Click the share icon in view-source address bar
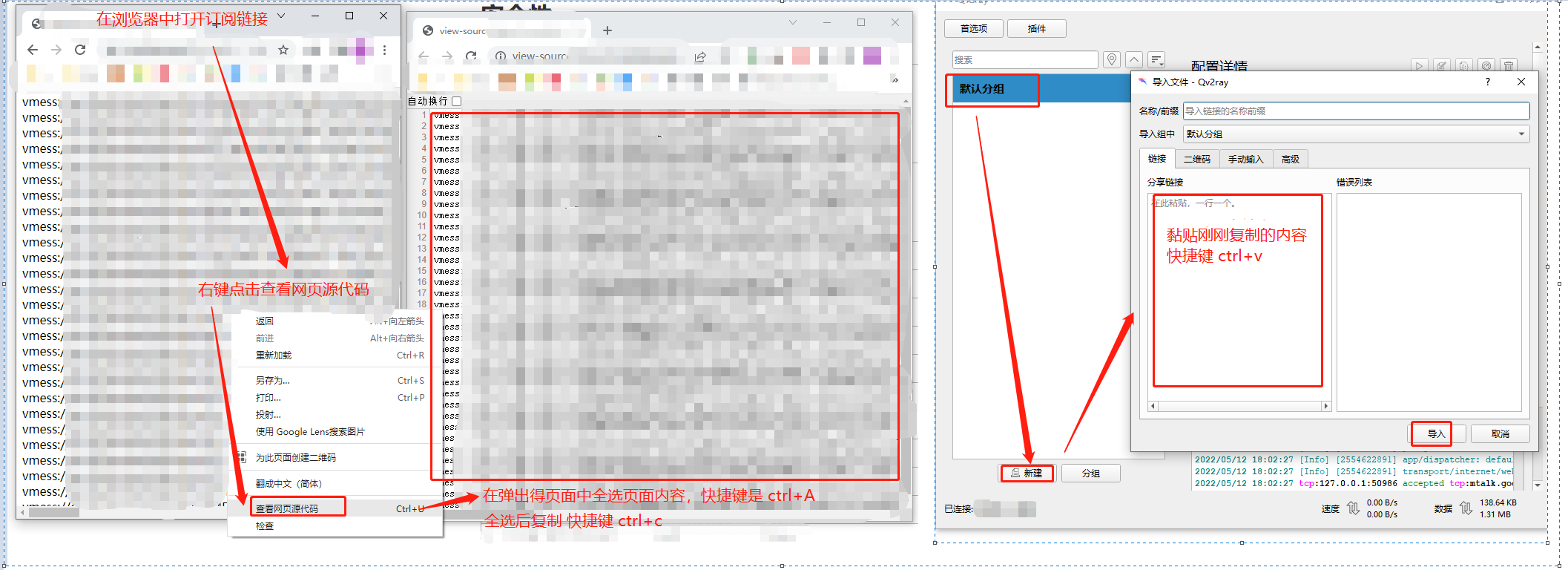The image size is (1568, 570). [700, 56]
